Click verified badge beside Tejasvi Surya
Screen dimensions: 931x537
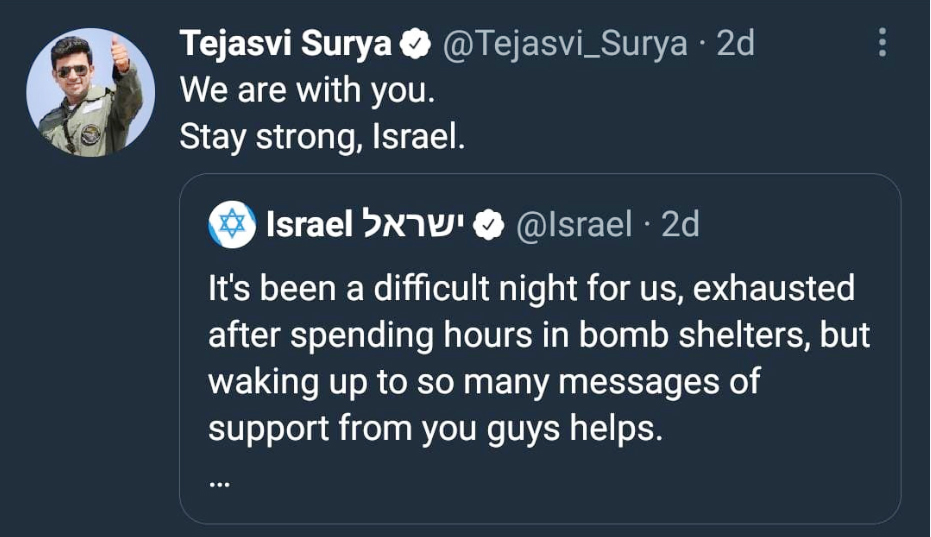tap(415, 44)
